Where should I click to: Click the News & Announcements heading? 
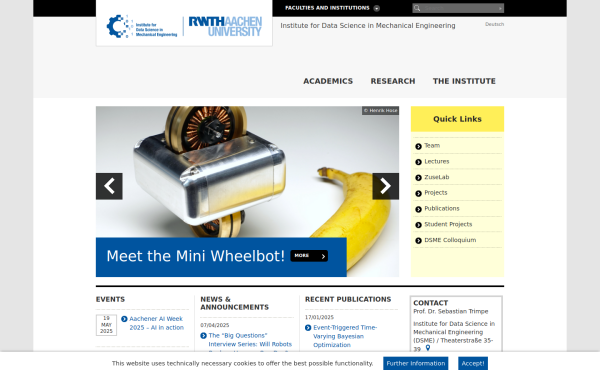pyautogui.click(x=235, y=303)
